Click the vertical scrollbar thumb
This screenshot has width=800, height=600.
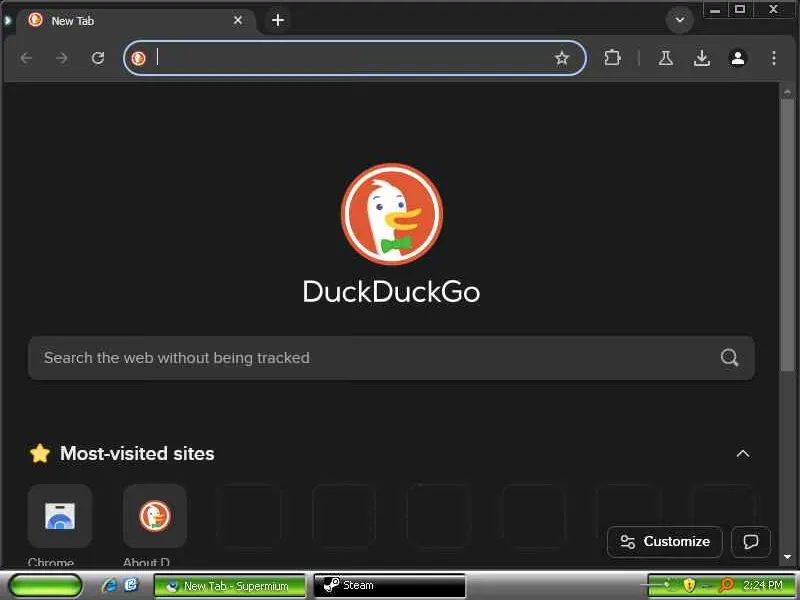tap(787, 235)
